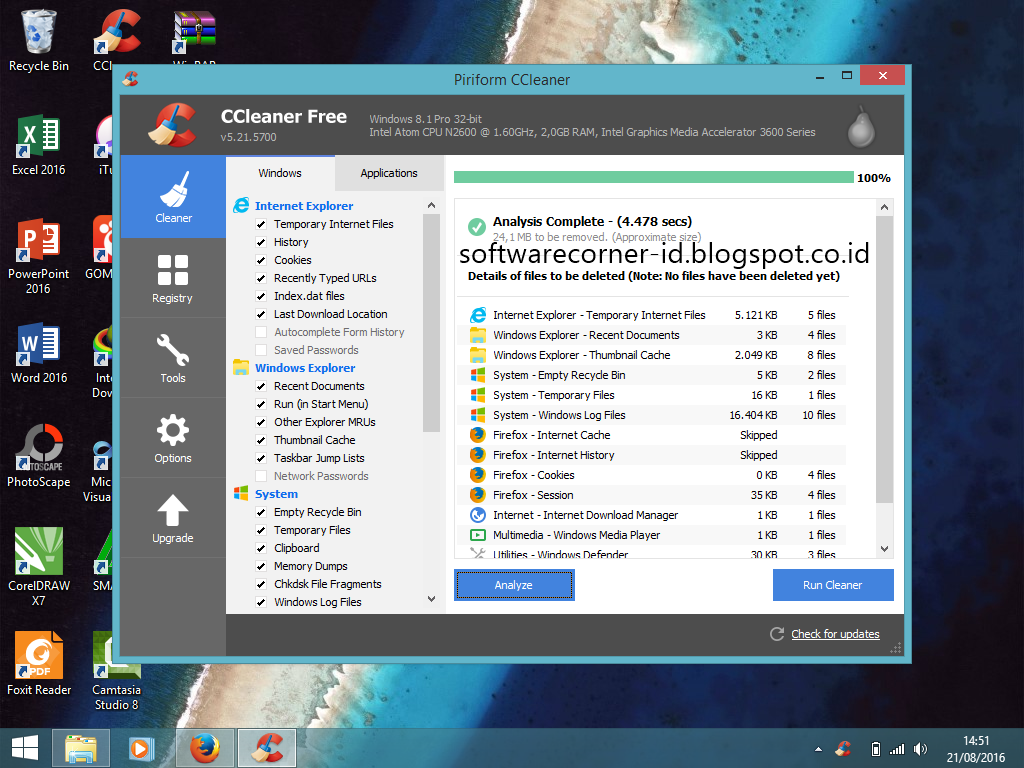
Task: Open the taskbar media player icon
Action: coord(141,748)
